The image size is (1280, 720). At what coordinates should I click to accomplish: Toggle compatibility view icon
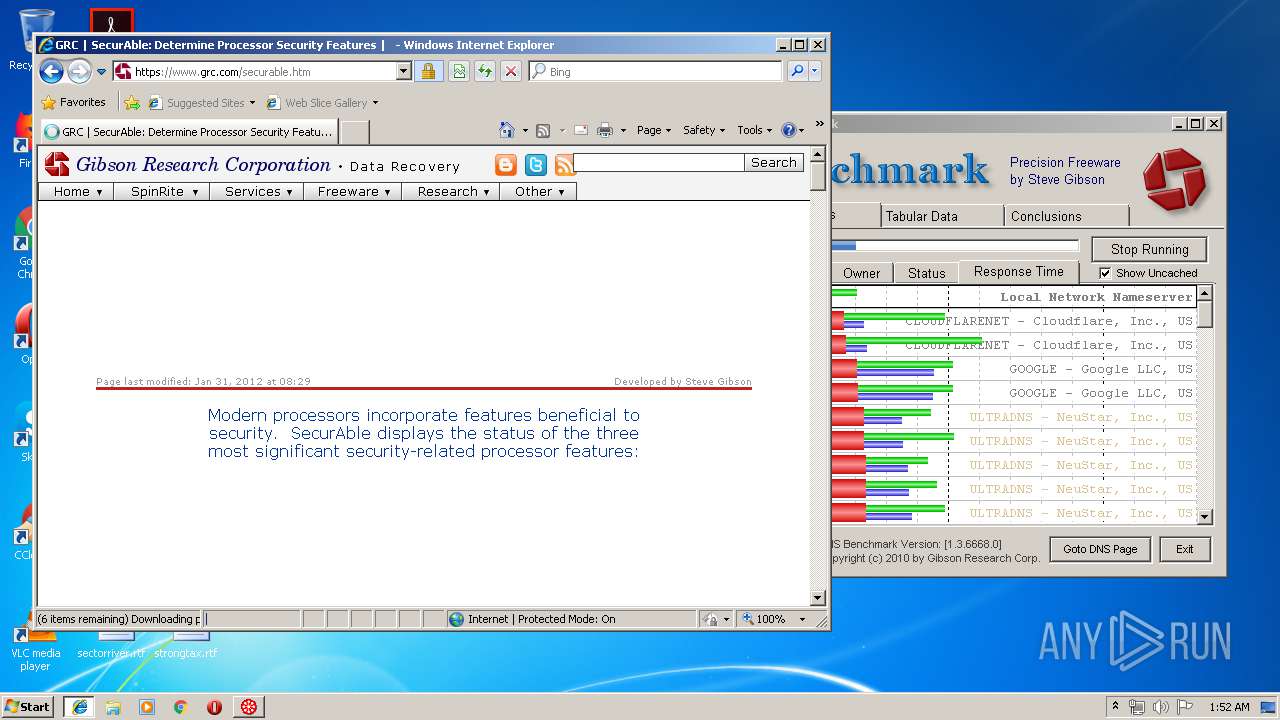pos(458,71)
